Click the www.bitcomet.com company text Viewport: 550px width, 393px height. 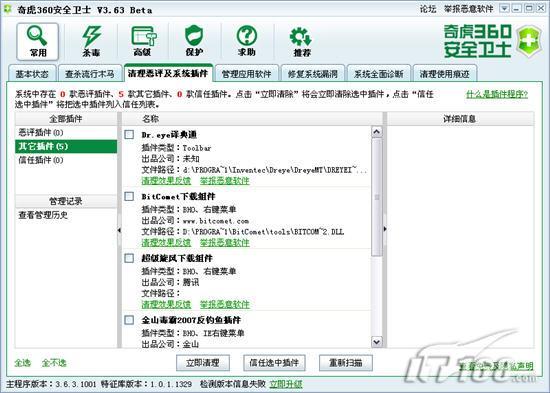point(216,221)
